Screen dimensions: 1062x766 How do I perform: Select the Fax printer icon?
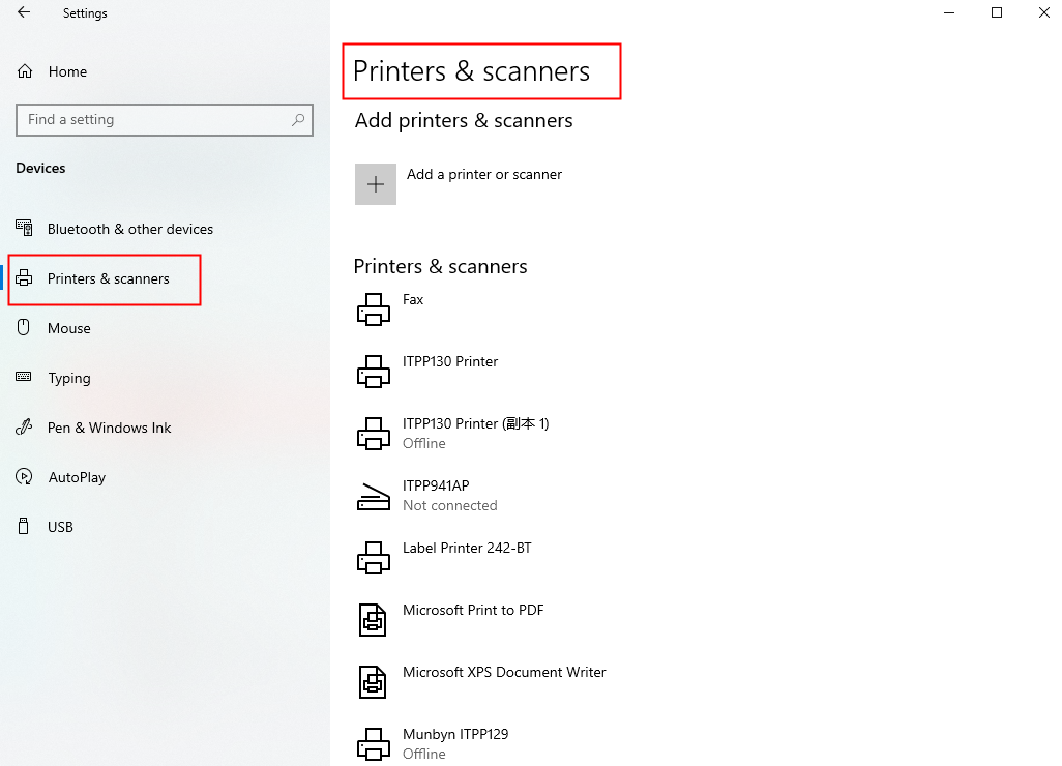373,310
